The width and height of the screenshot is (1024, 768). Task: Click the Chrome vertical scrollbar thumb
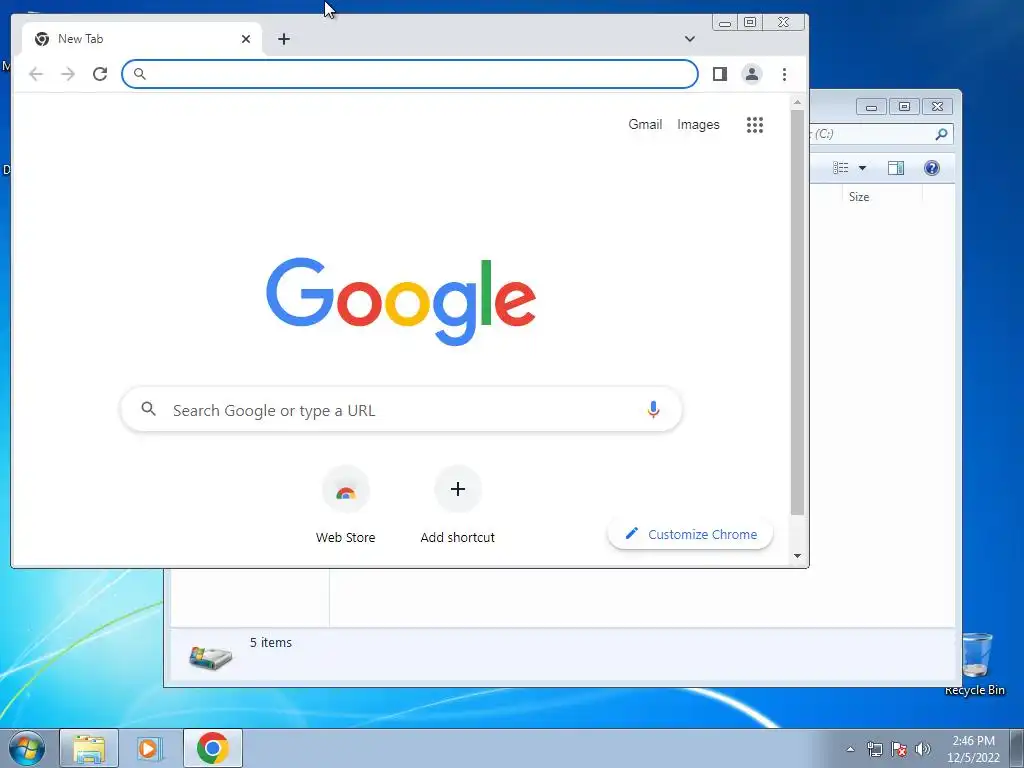[x=797, y=313]
